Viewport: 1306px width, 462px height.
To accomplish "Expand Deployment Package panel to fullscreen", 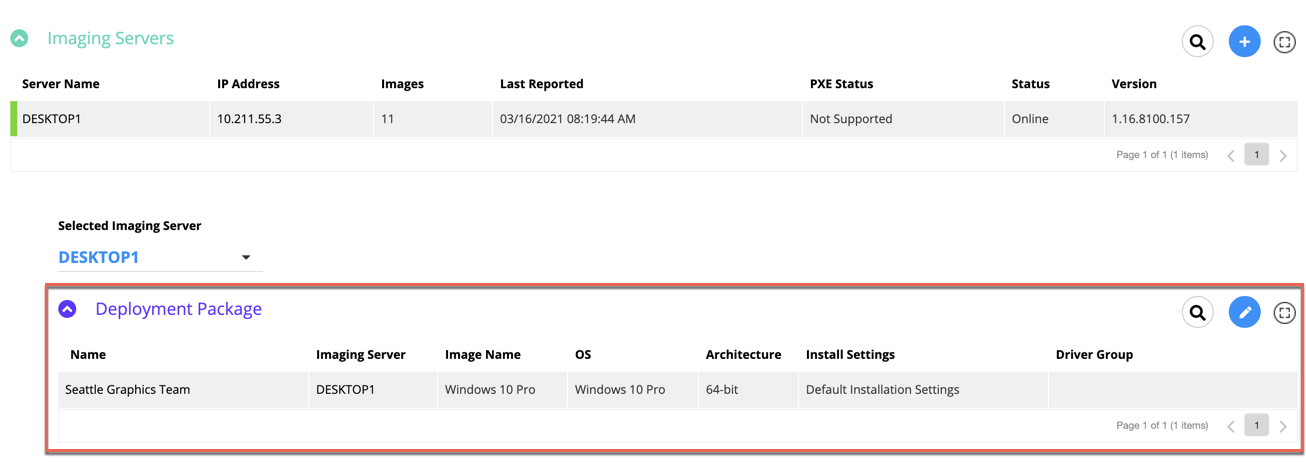I will pyautogui.click(x=1285, y=313).
